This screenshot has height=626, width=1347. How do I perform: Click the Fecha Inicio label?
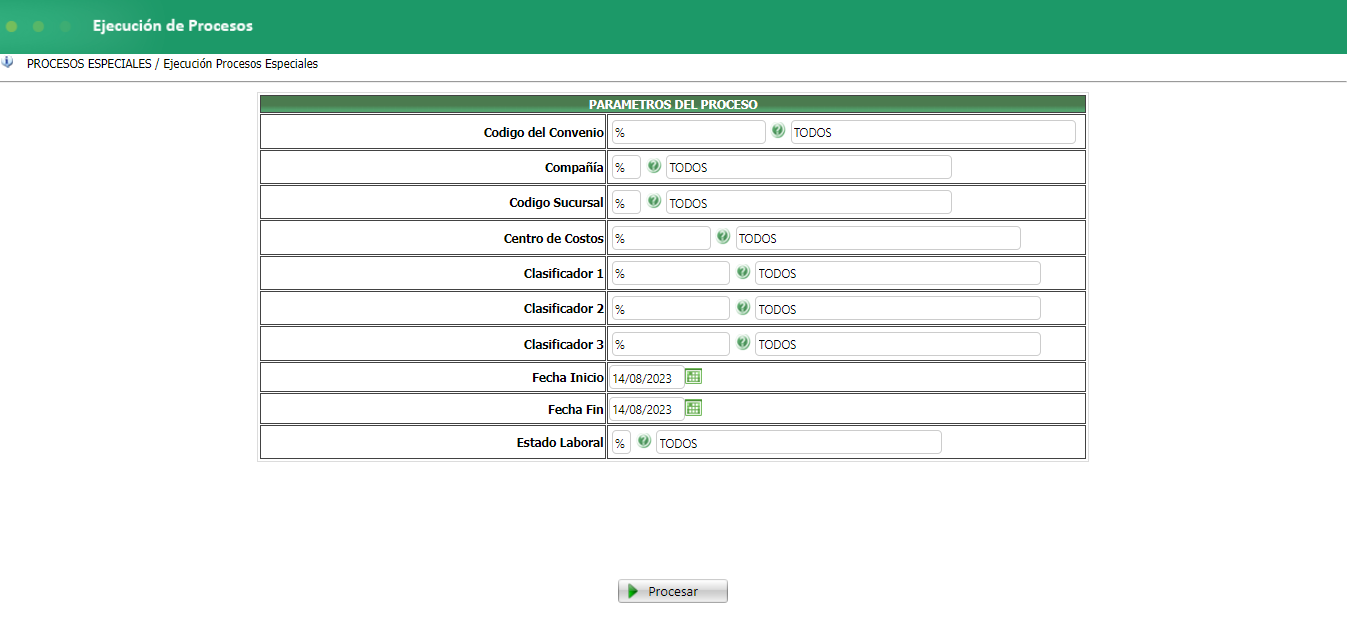click(568, 377)
